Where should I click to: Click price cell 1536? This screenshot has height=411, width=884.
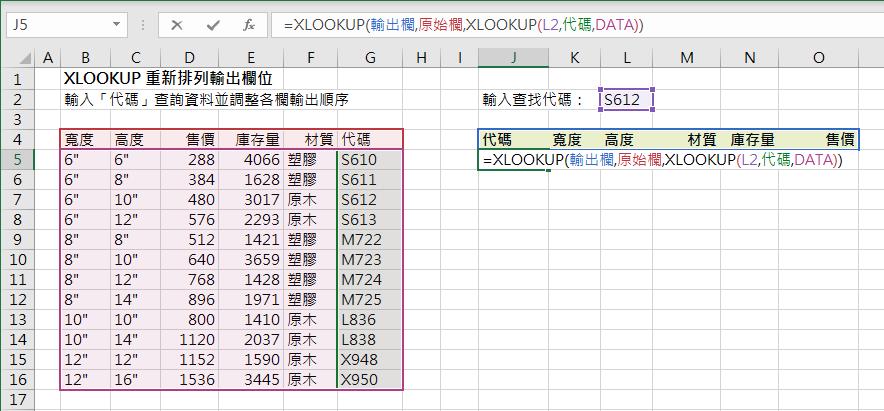coord(189,379)
